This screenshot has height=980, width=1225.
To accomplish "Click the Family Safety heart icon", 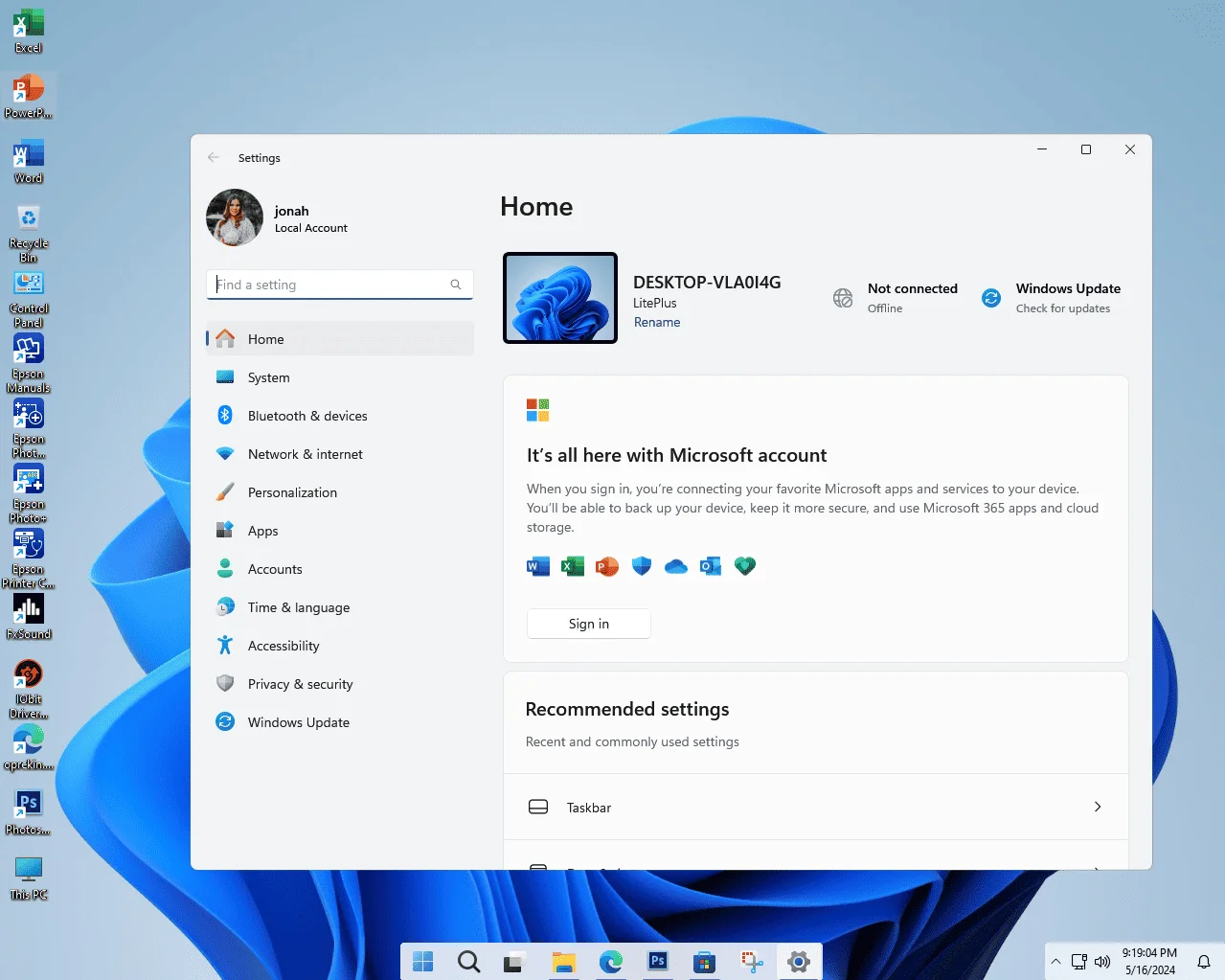I will 745,566.
